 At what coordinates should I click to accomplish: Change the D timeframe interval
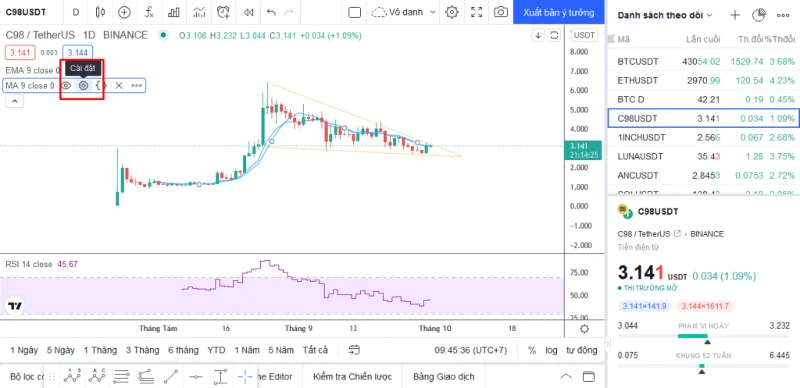(x=76, y=12)
